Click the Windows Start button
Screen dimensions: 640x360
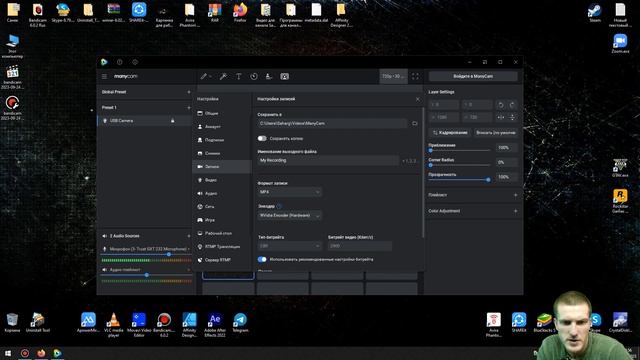8,353
